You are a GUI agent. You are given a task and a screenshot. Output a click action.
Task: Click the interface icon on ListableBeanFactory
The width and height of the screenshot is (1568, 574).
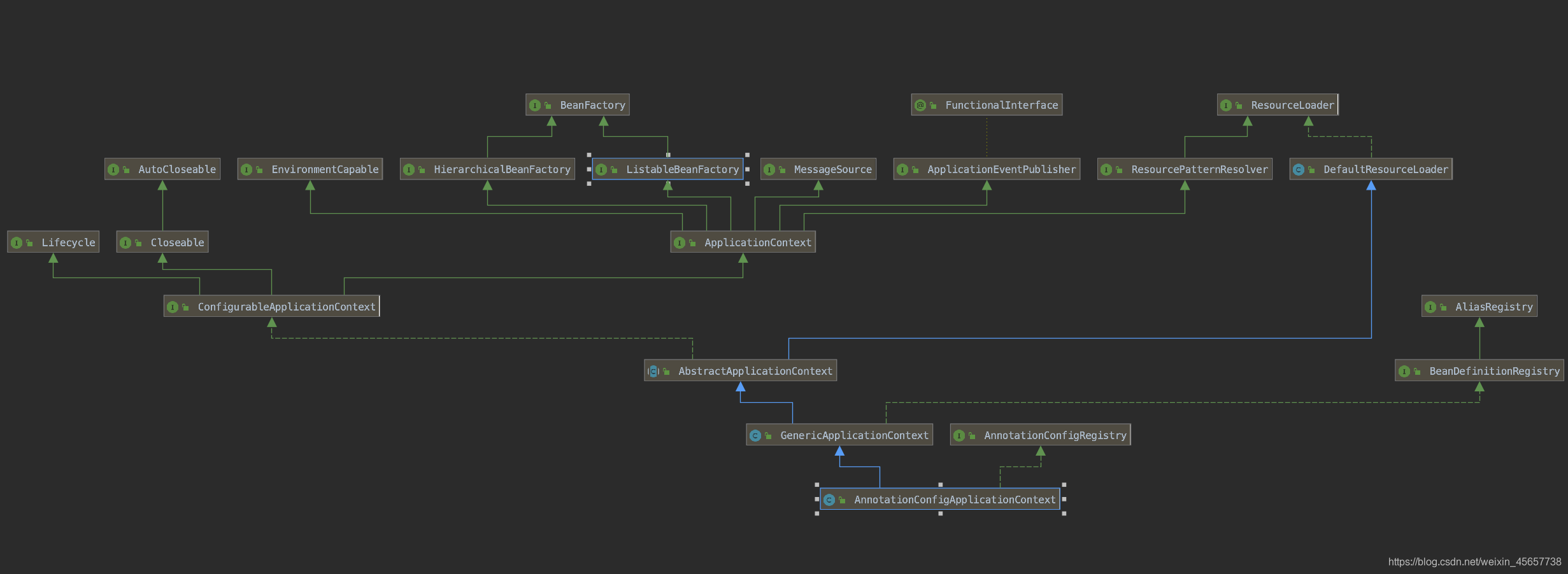(601, 170)
